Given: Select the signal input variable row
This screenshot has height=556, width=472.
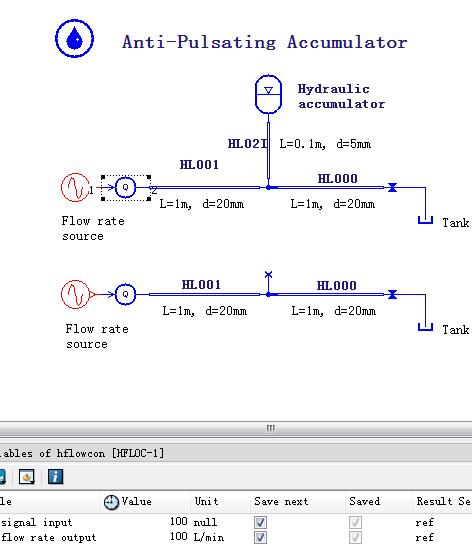Looking at the screenshot, I should [236, 522].
